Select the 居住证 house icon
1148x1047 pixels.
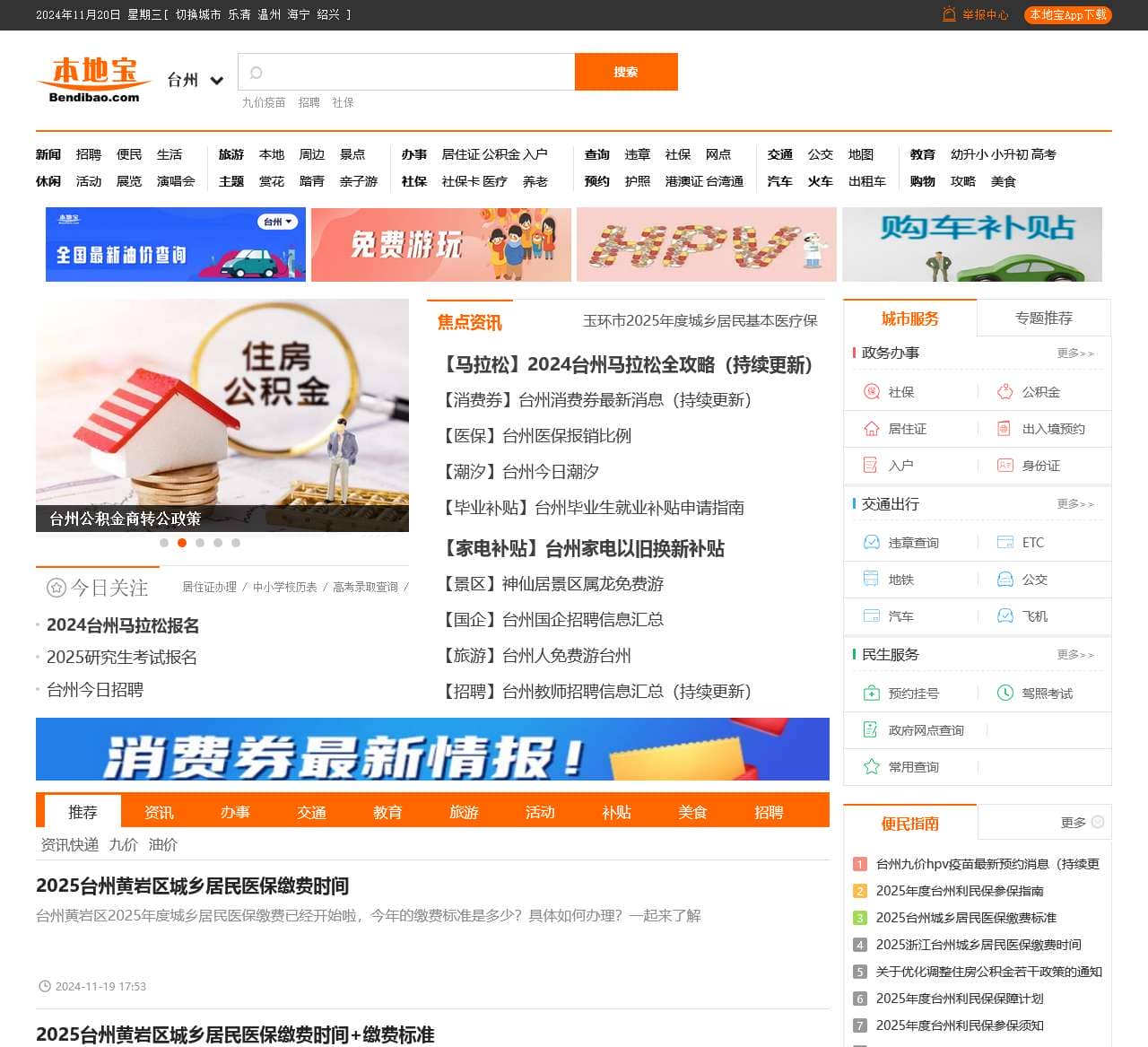click(871, 429)
